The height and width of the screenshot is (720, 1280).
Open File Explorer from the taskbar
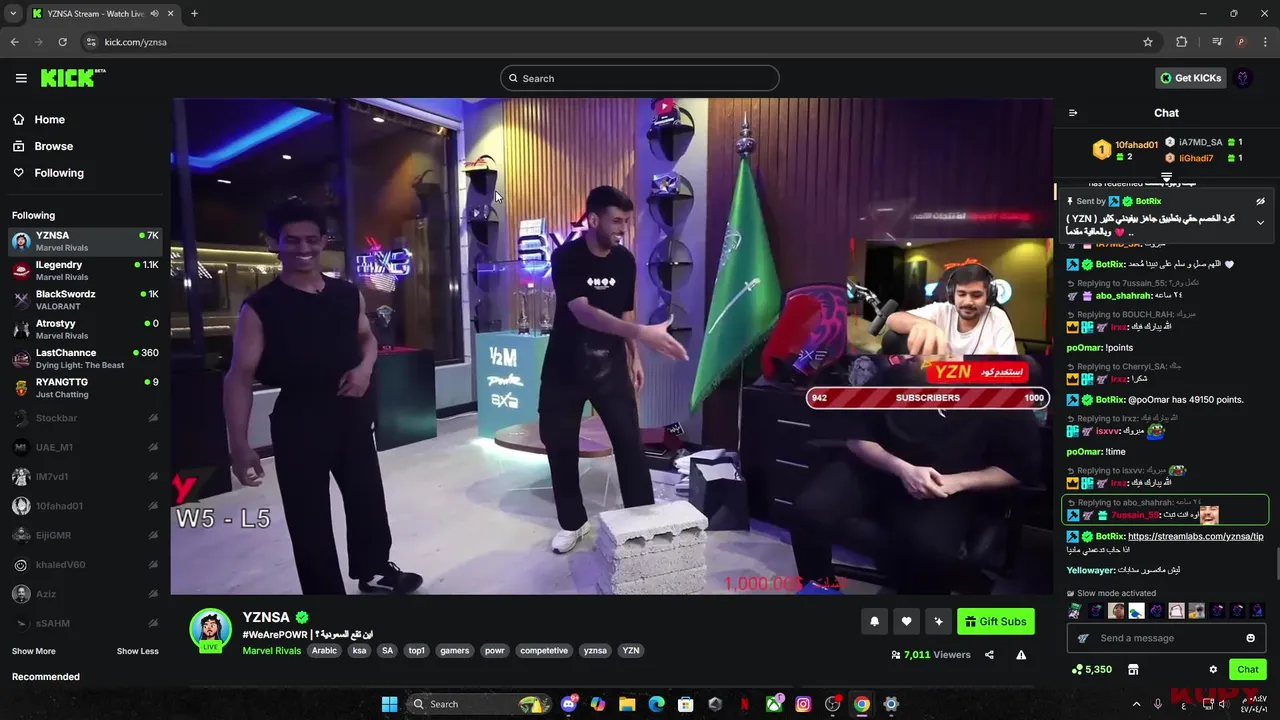click(x=627, y=704)
